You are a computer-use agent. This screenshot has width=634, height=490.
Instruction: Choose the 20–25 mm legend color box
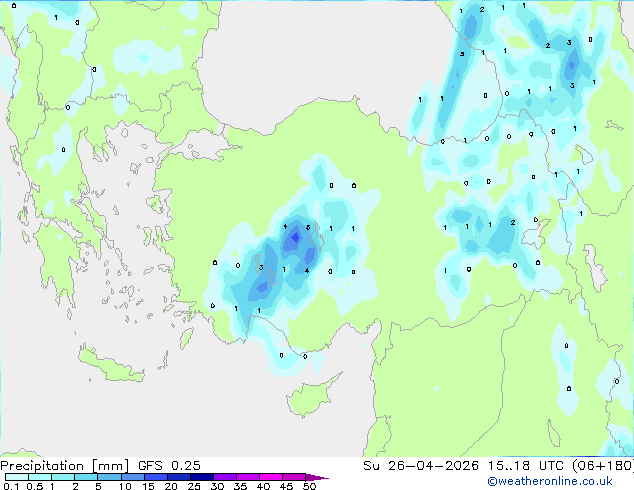coord(179,477)
